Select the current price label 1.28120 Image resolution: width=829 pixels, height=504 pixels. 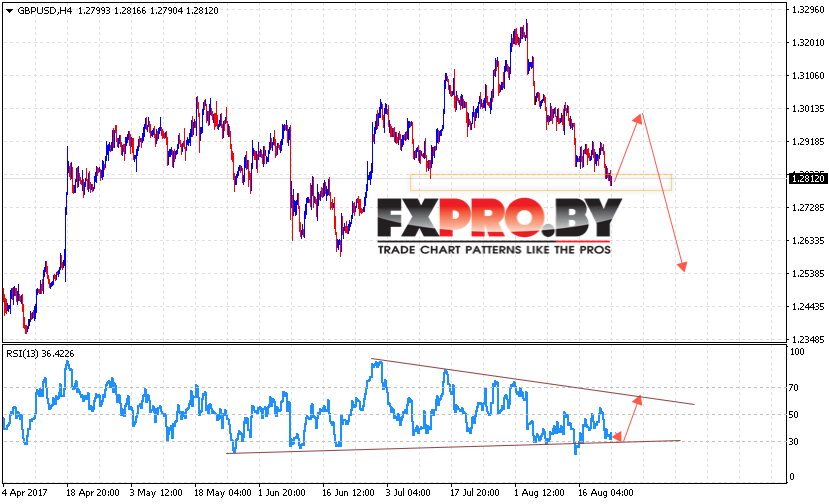pos(807,178)
